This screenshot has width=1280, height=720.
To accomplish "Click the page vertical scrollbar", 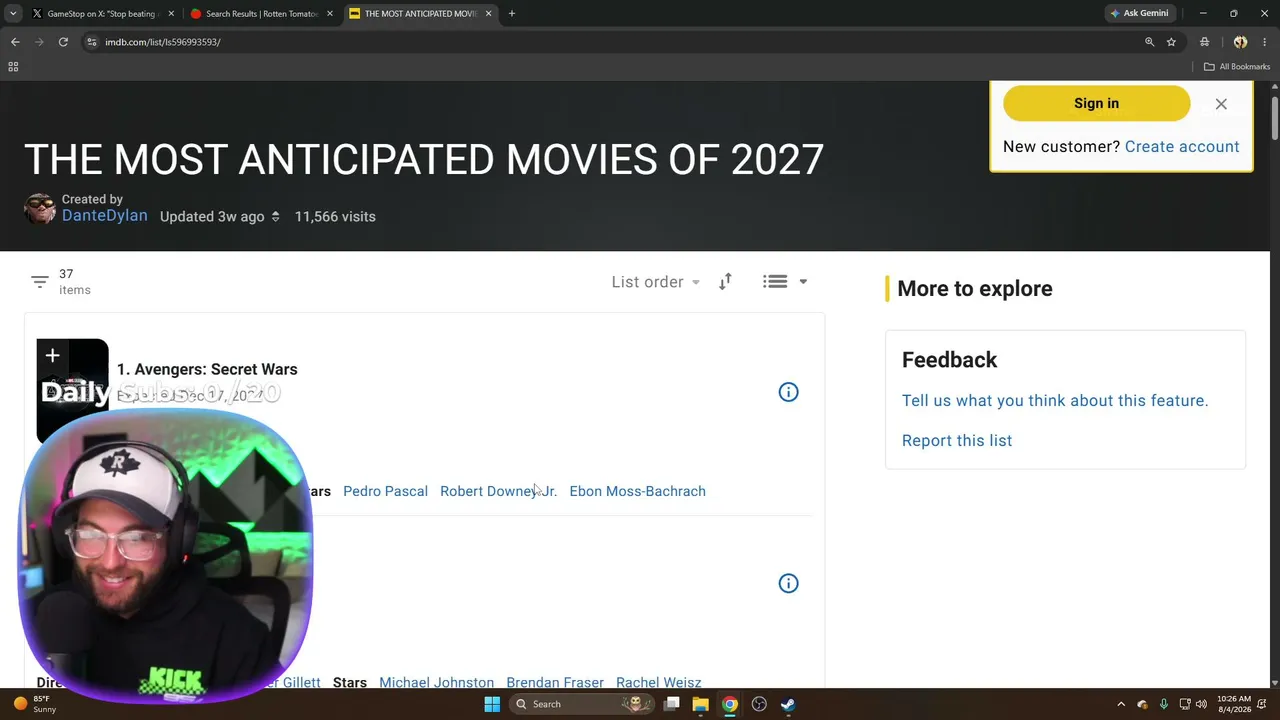I will (1274, 120).
